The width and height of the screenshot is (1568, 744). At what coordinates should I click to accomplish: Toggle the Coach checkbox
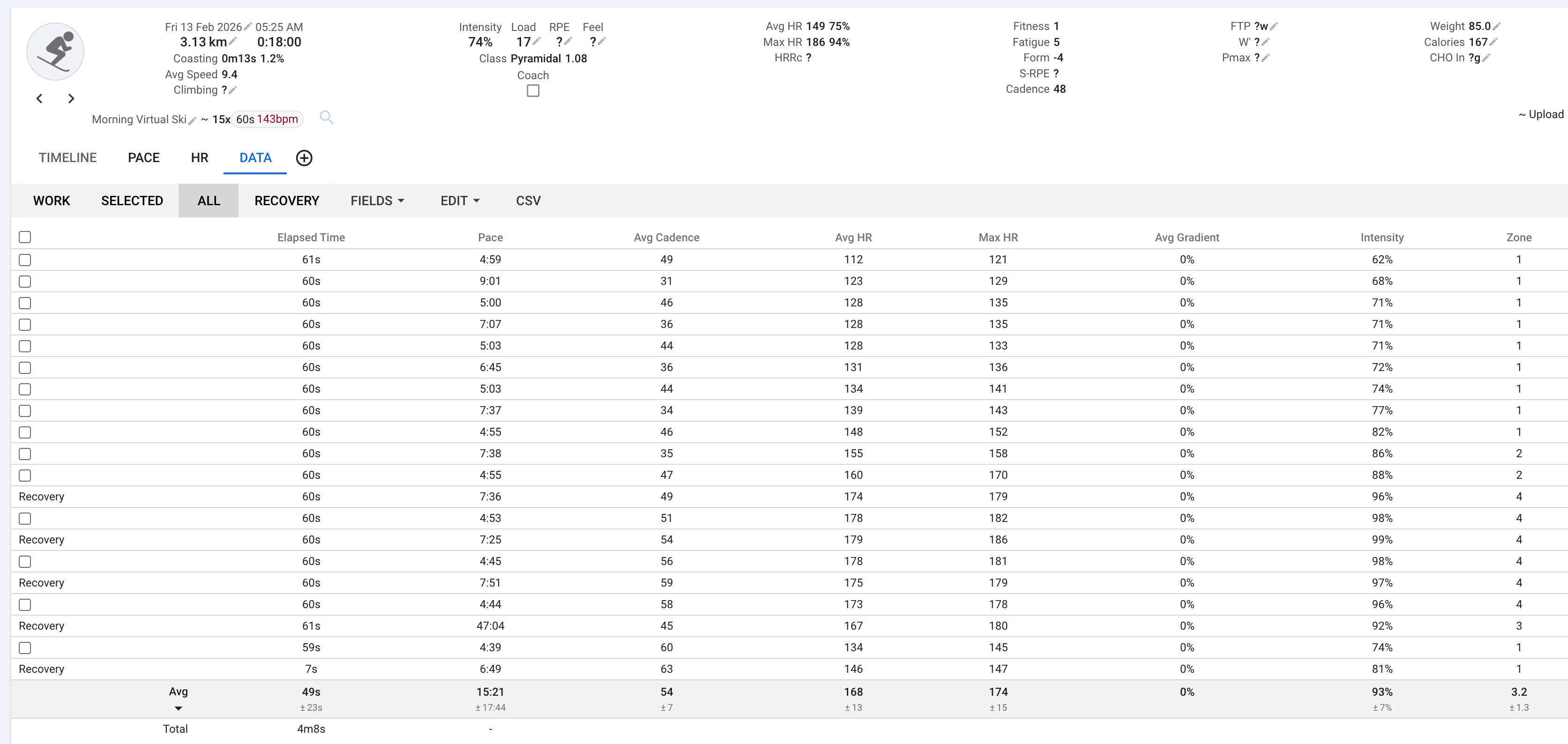[x=533, y=90]
